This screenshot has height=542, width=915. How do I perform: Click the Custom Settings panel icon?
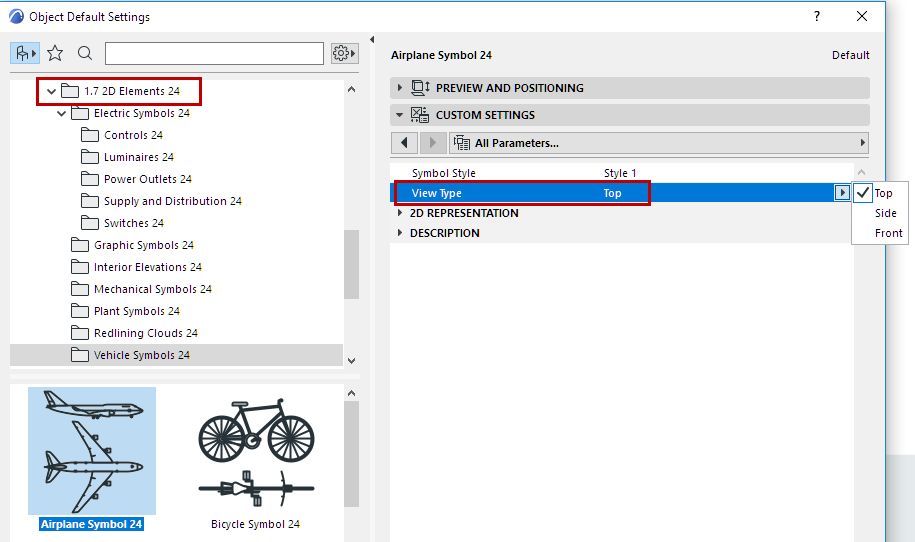coord(420,115)
